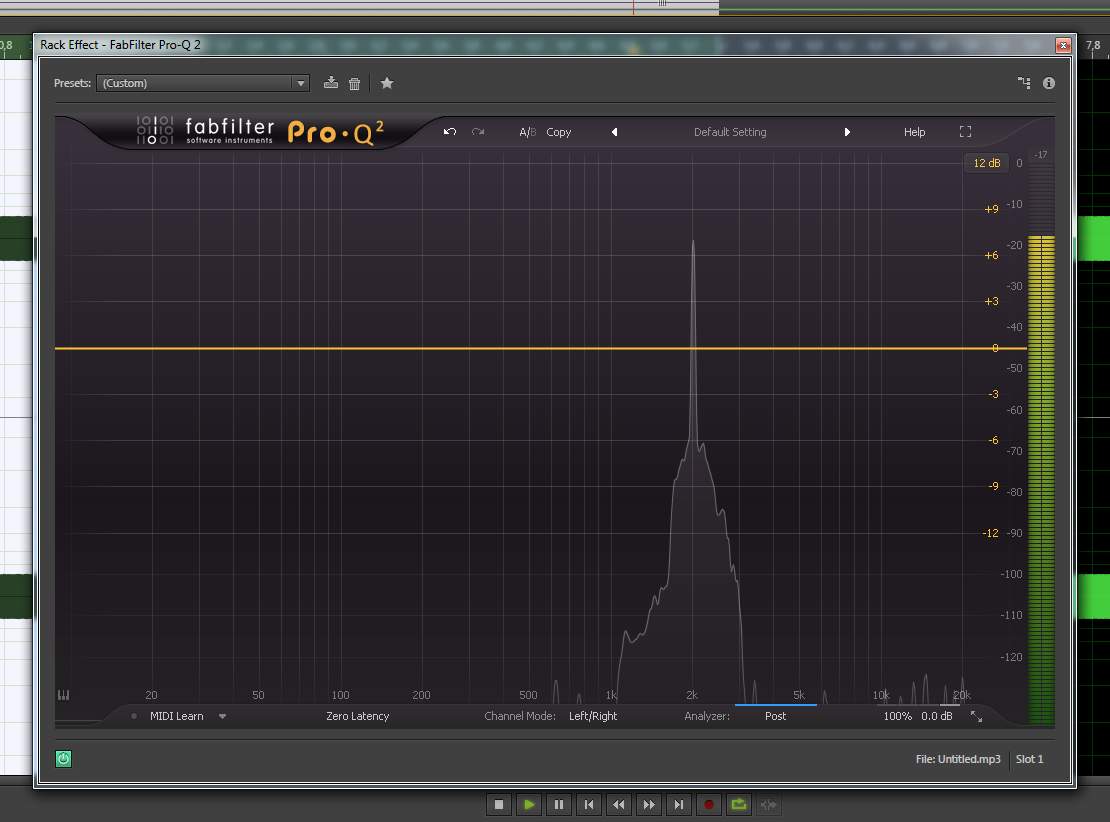Click the File: Untitled.mp3 label

pos(958,759)
